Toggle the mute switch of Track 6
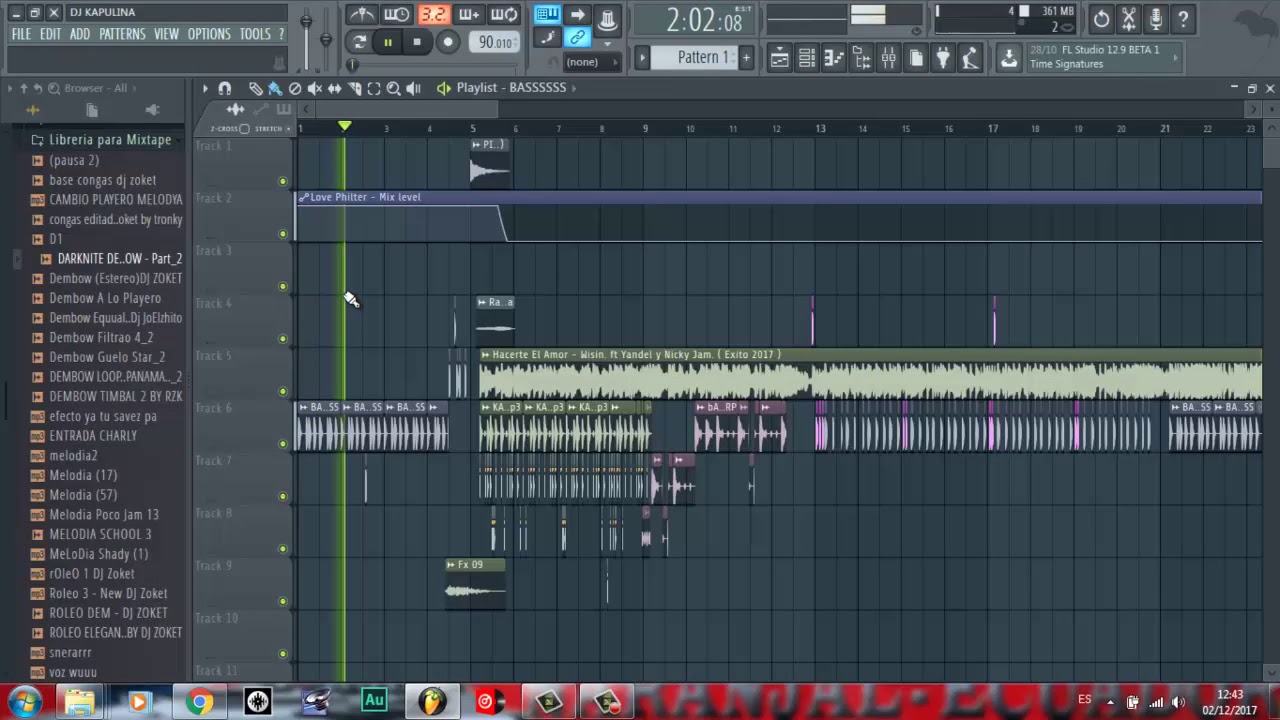Screen dimensions: 1280x720 pos(283,444)
